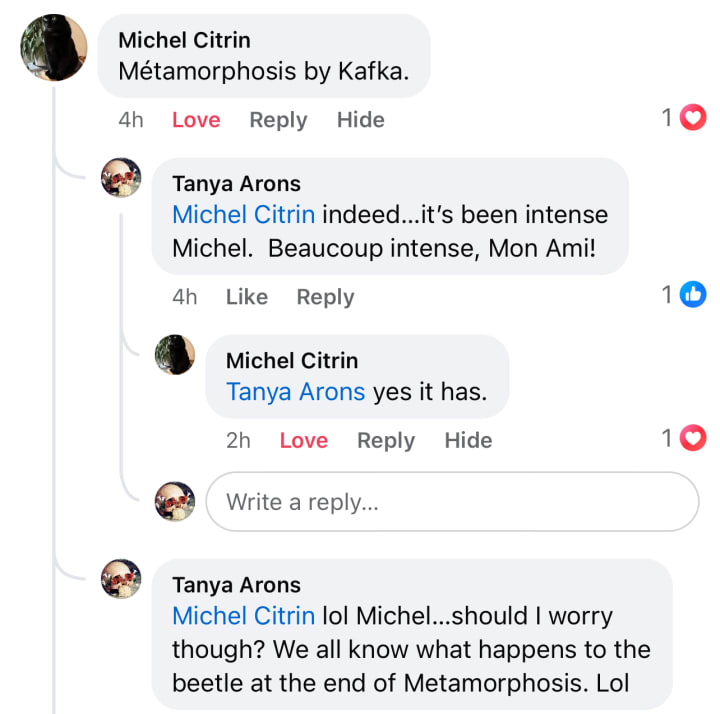Open the blue Tanya Arons mention link
Screen dimensions: 720x714
(x=296, y=392)
